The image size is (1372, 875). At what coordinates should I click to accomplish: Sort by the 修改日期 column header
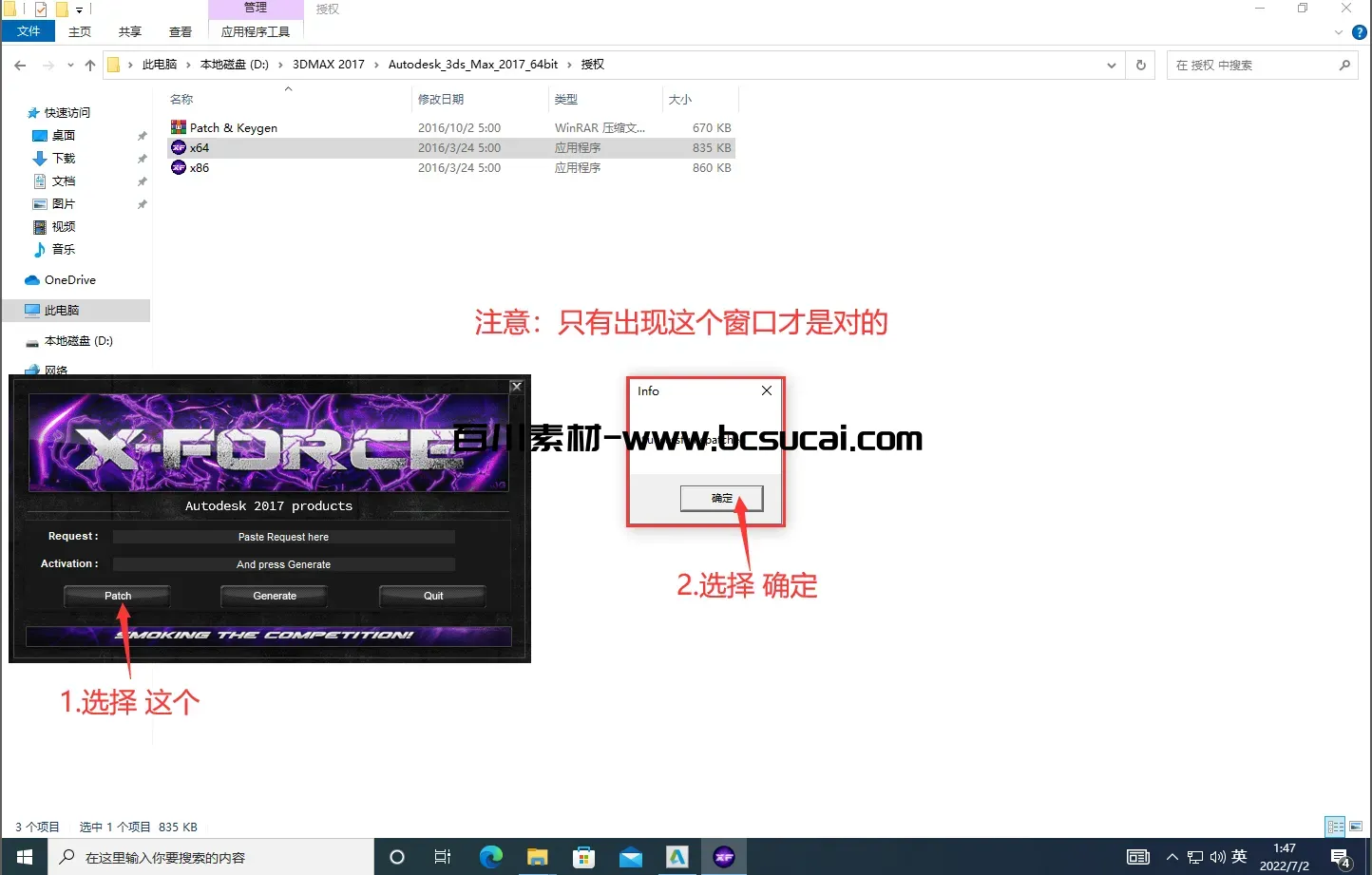point(441,99)
